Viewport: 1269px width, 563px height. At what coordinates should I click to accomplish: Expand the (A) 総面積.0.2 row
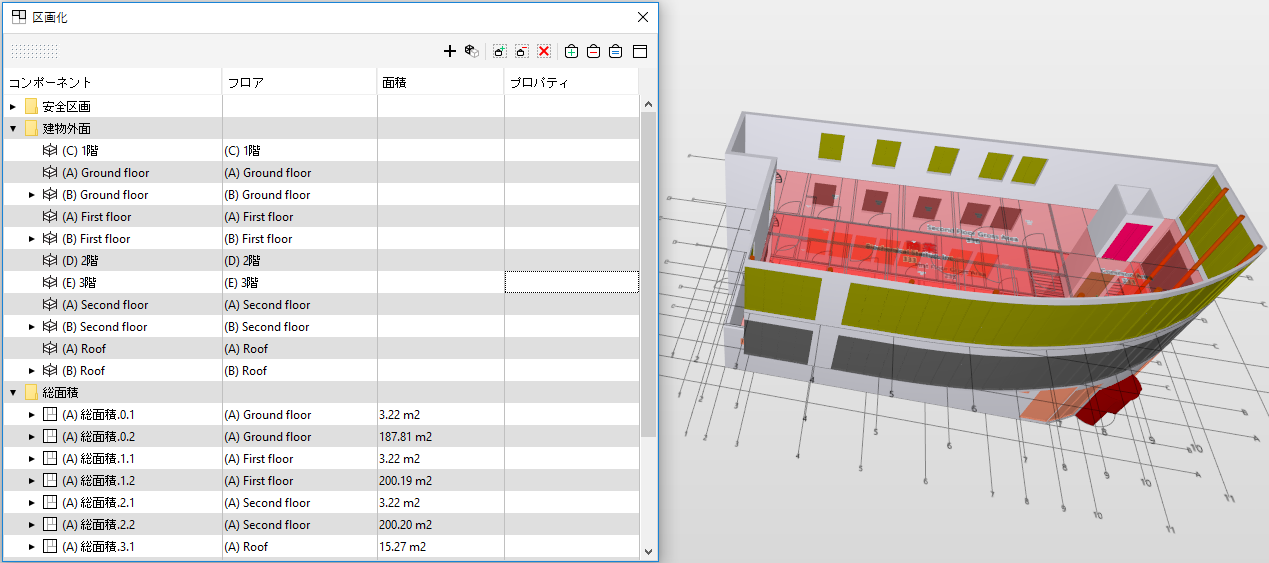click(x=32, y=436)
